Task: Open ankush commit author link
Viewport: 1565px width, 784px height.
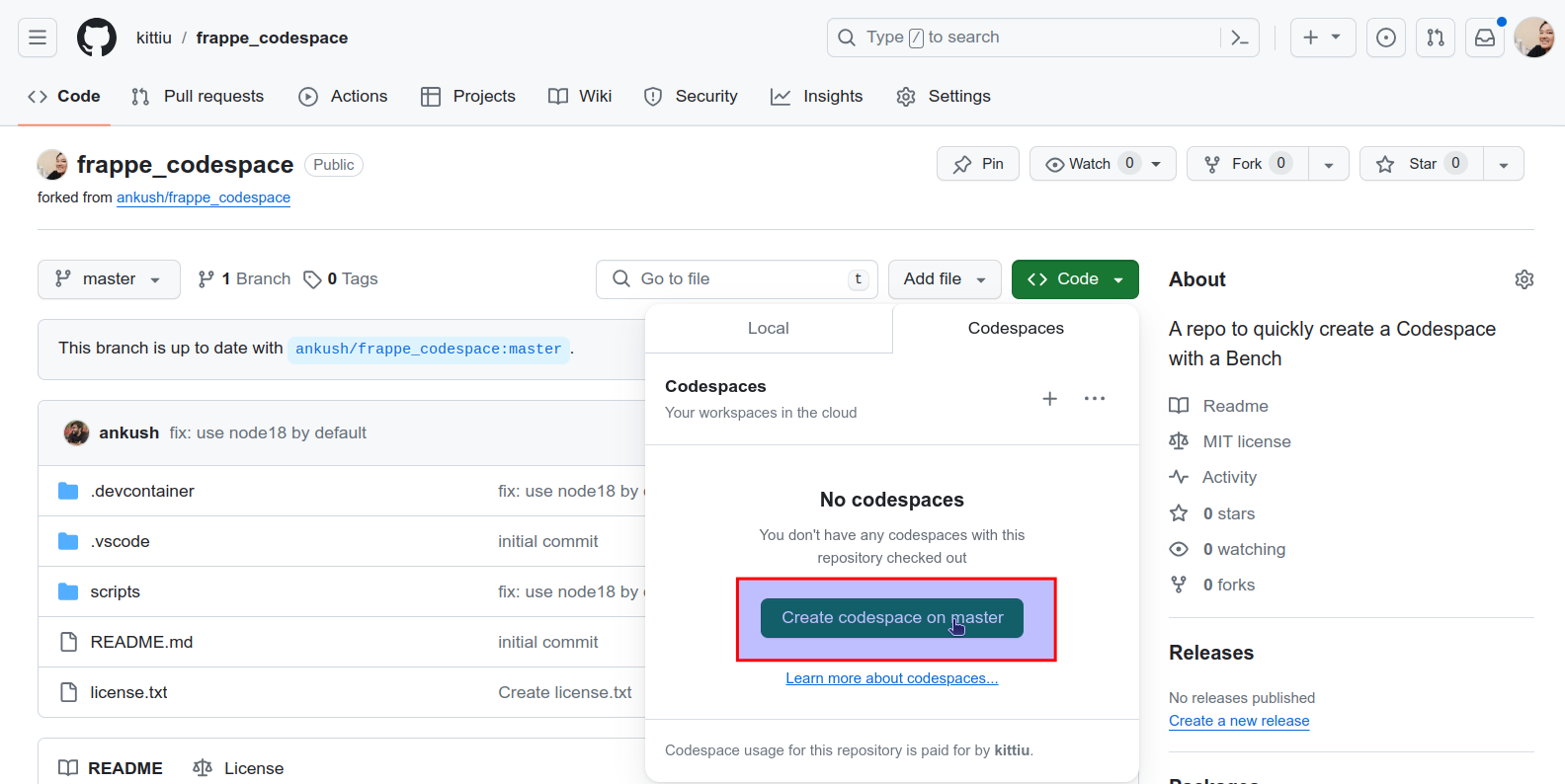Action: [x=128, y=432]
